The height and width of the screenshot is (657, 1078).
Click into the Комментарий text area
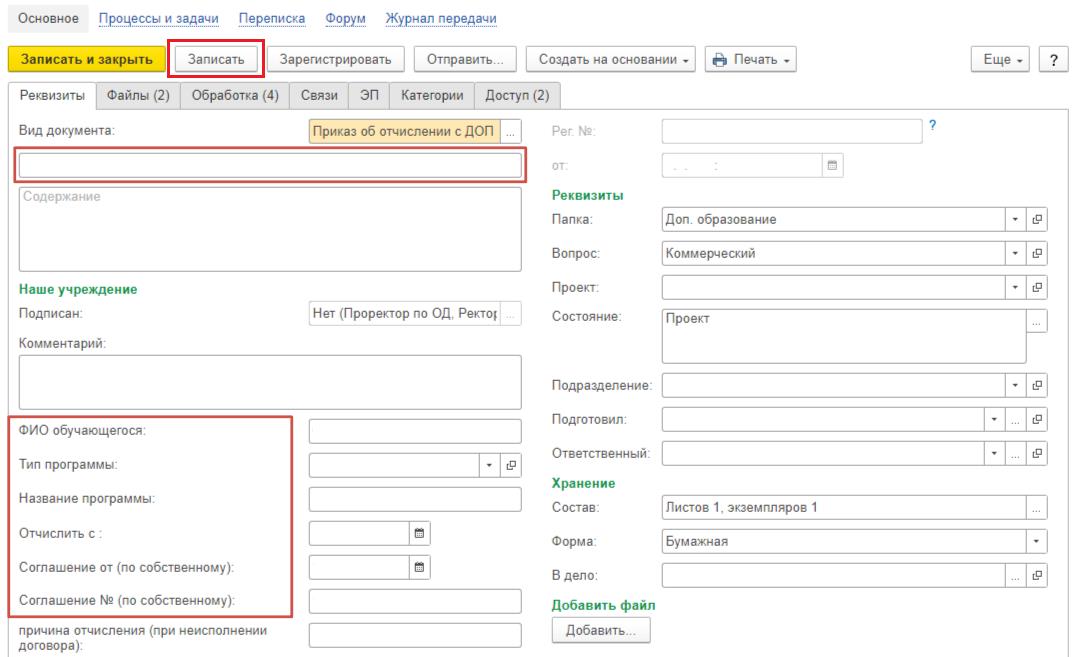coord(270,382)
